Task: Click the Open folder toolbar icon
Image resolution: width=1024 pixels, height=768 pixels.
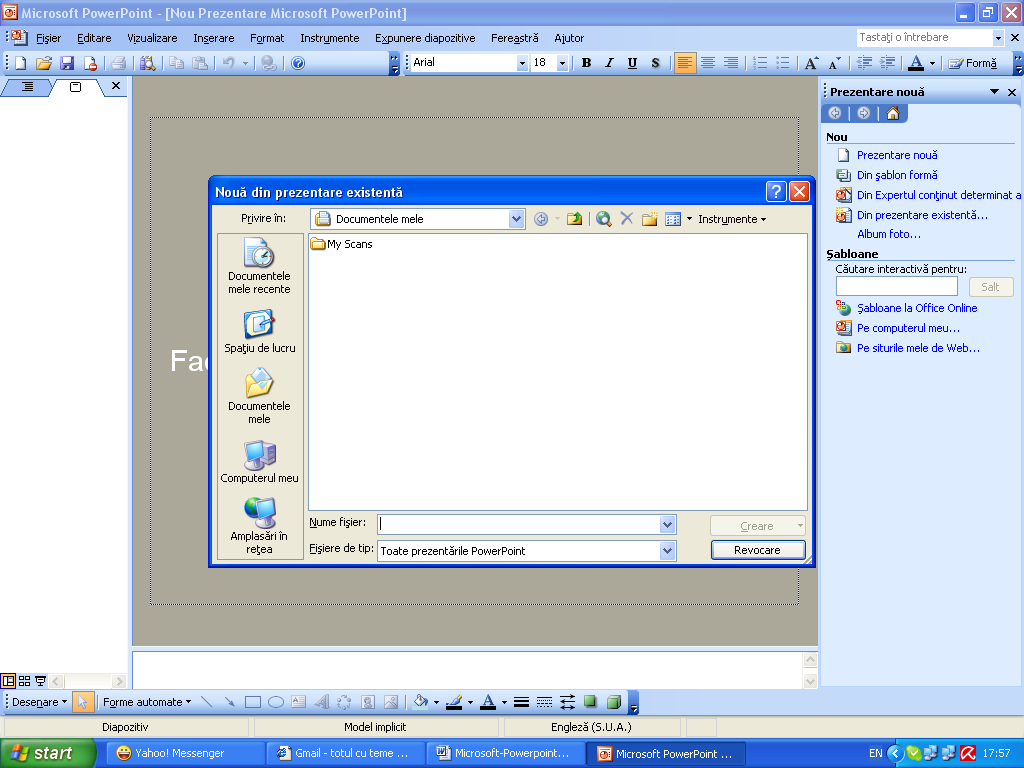Action: coord(44,63)
